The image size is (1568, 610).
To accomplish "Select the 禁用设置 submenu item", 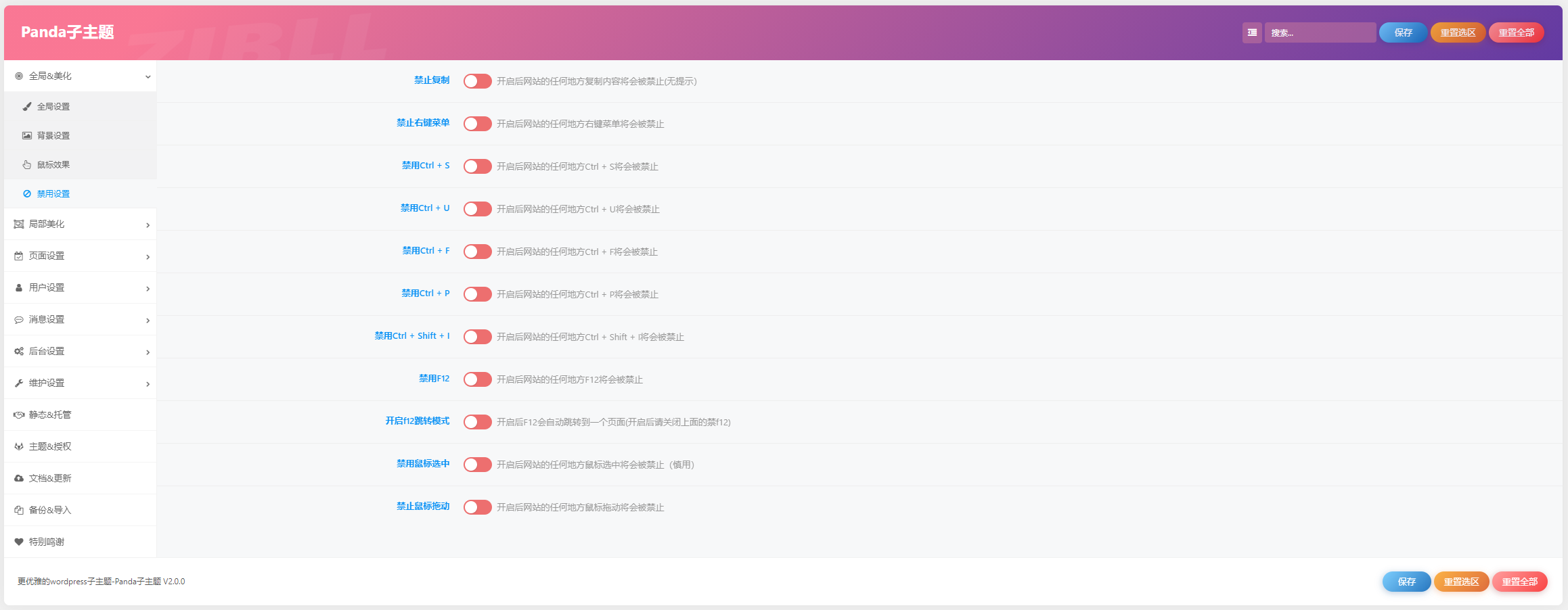I will pyautogui.click(x=81, y=194).
